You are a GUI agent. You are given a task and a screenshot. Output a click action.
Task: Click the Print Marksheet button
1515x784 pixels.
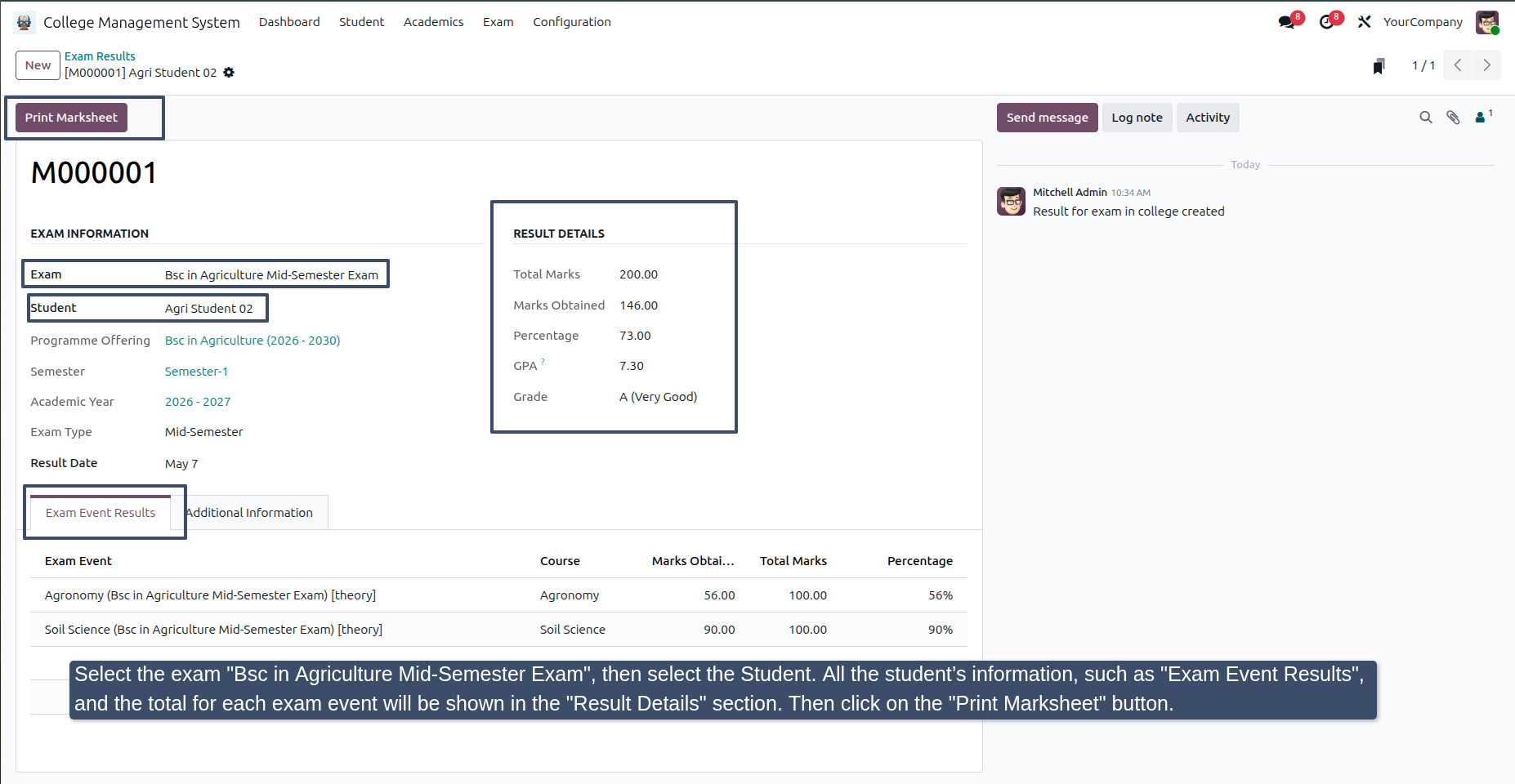(71, 118)
